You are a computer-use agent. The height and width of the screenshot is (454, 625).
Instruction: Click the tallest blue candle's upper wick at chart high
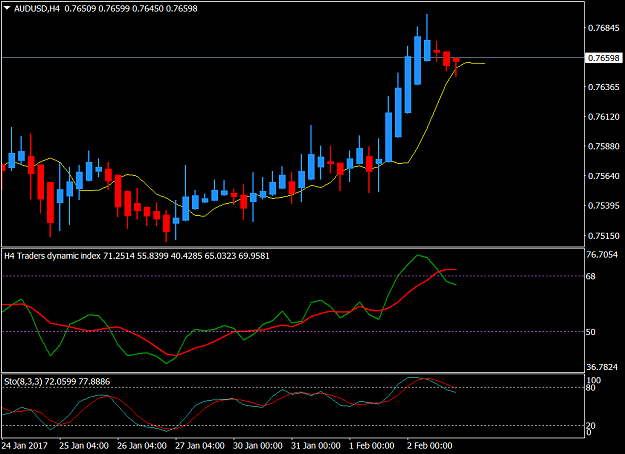coord(427,26)
